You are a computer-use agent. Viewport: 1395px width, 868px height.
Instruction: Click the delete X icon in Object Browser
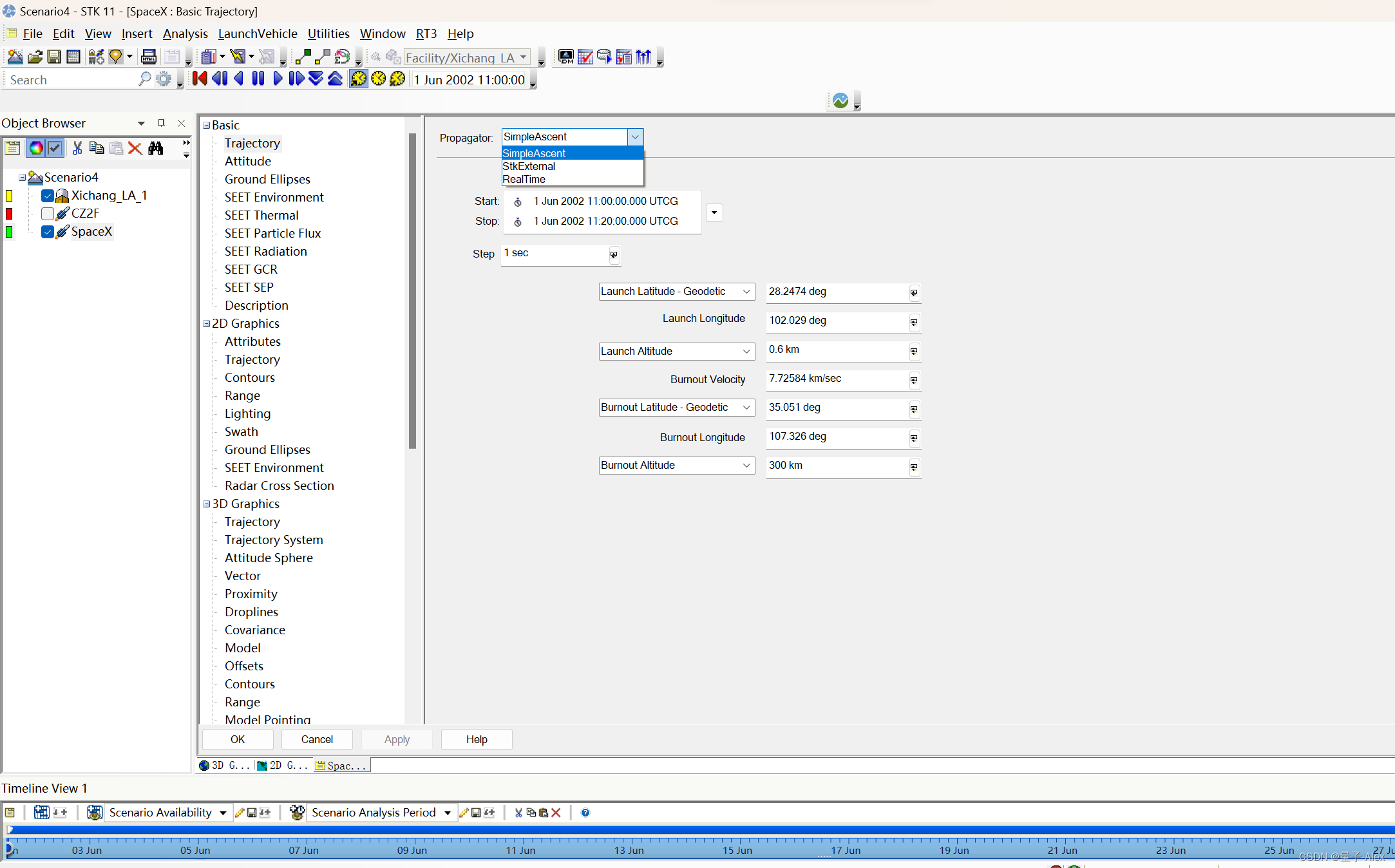135,148
